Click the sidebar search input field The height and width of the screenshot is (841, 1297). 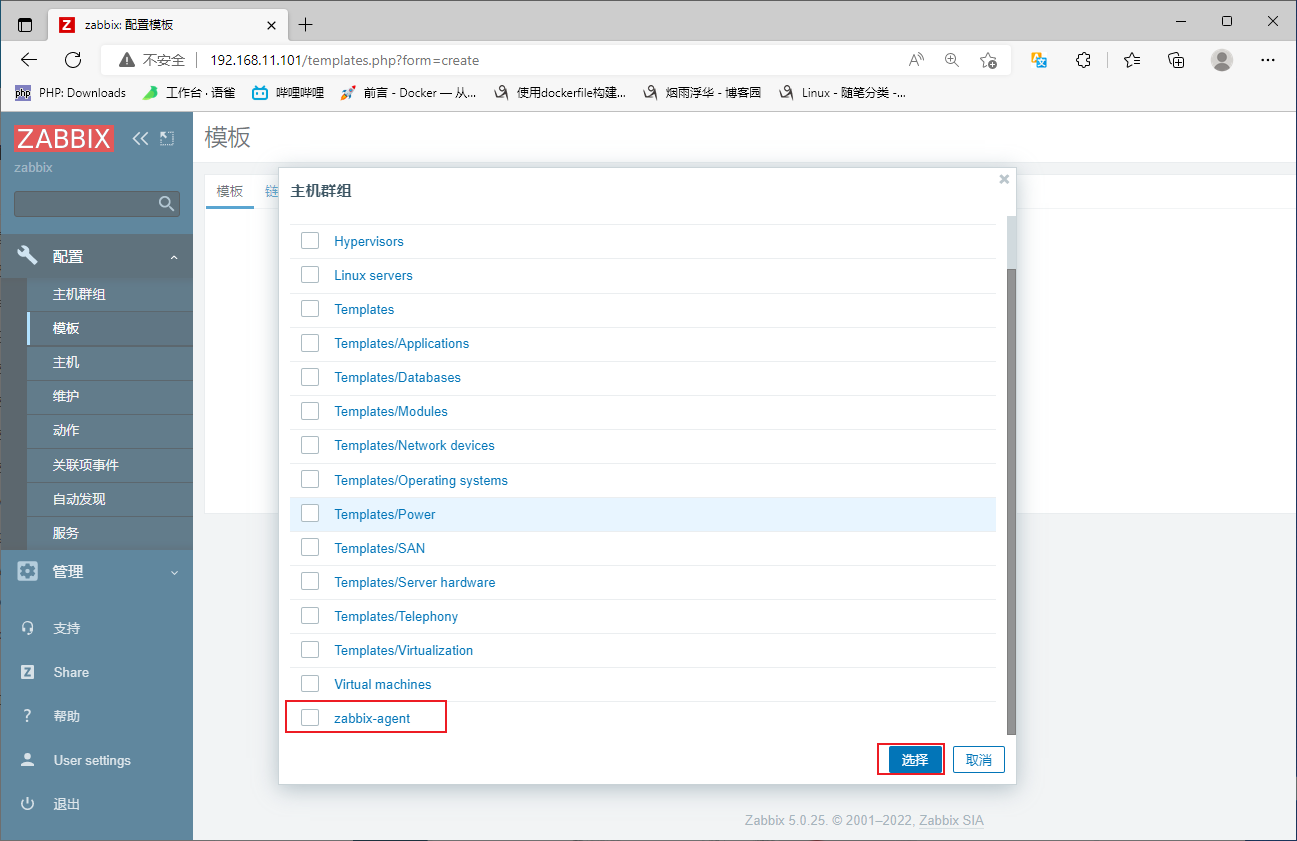click(97, 204)
